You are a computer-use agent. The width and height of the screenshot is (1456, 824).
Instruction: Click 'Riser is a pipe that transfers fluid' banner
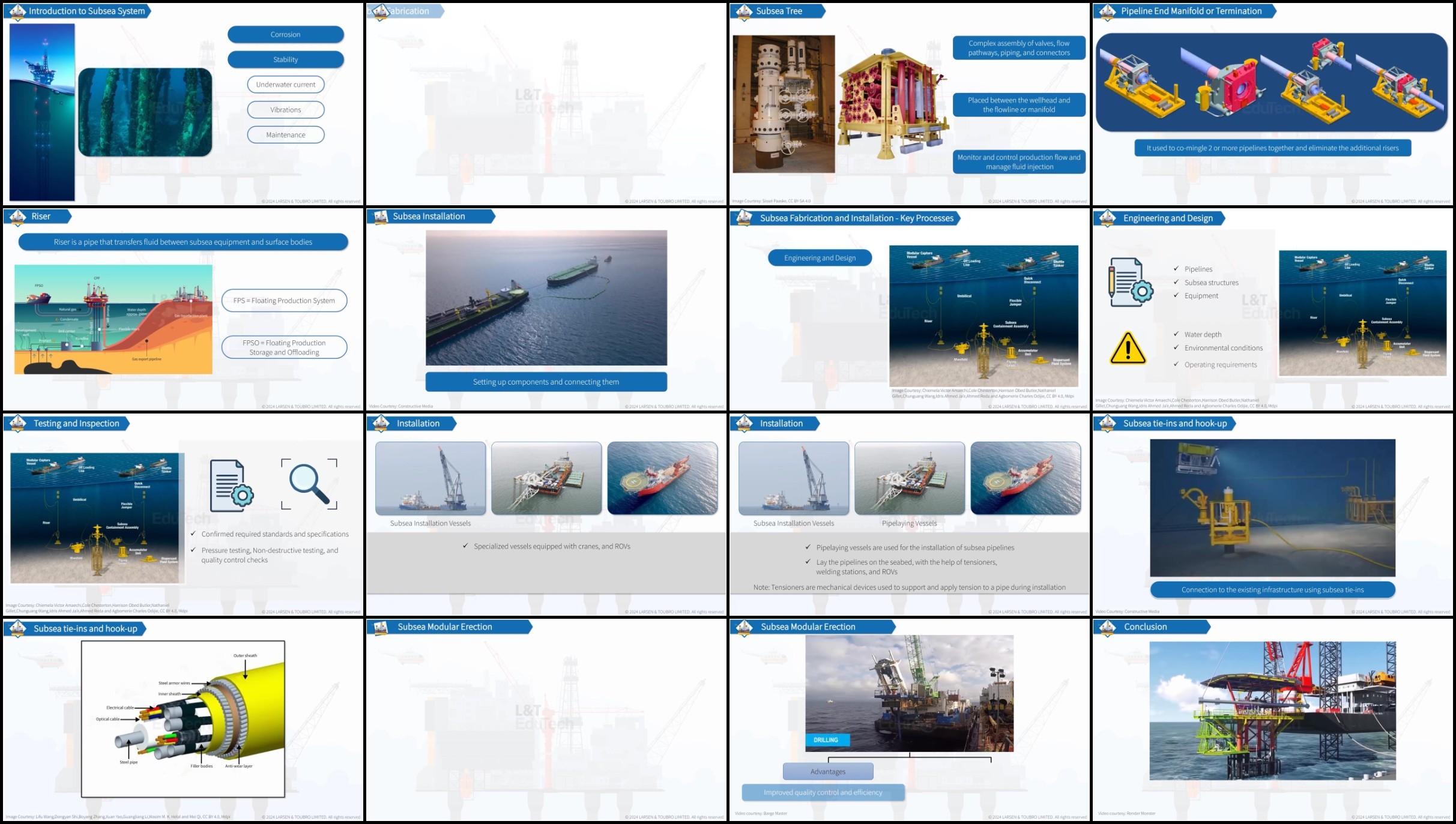tap(183, 242)
